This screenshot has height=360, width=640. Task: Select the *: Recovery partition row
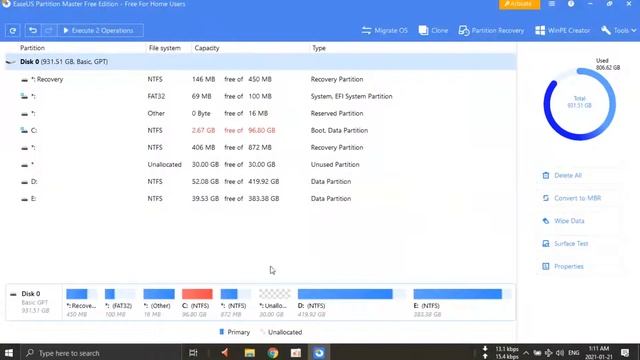point(260,79)
